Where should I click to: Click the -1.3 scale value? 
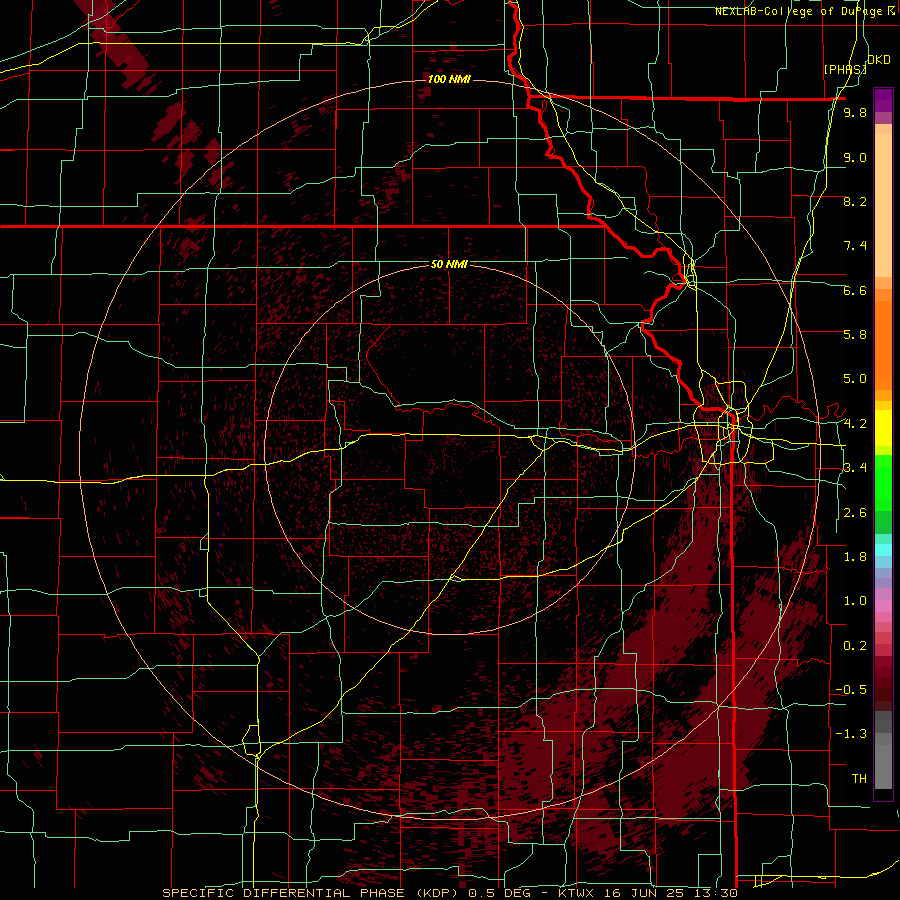click(x=852, y=734)
